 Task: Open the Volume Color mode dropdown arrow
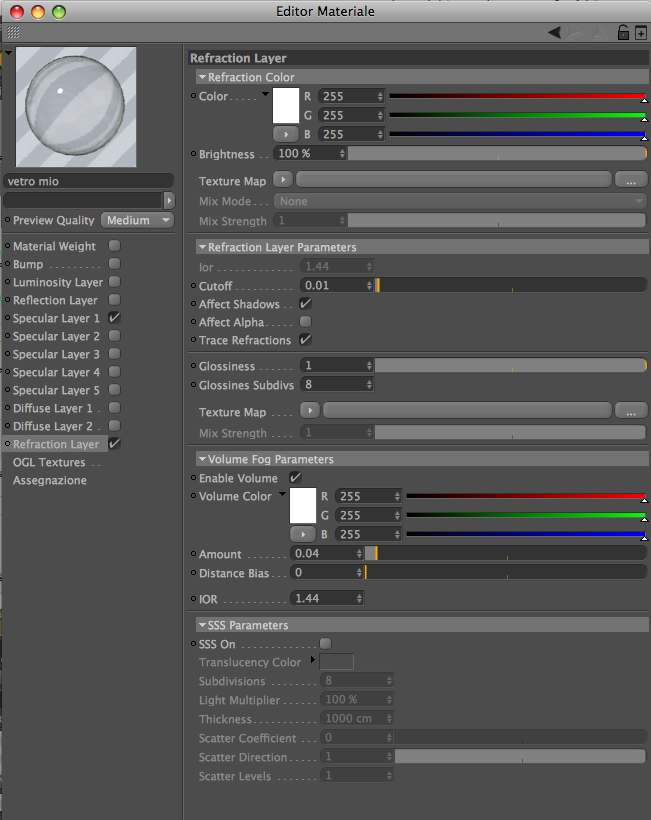point(282,494)
